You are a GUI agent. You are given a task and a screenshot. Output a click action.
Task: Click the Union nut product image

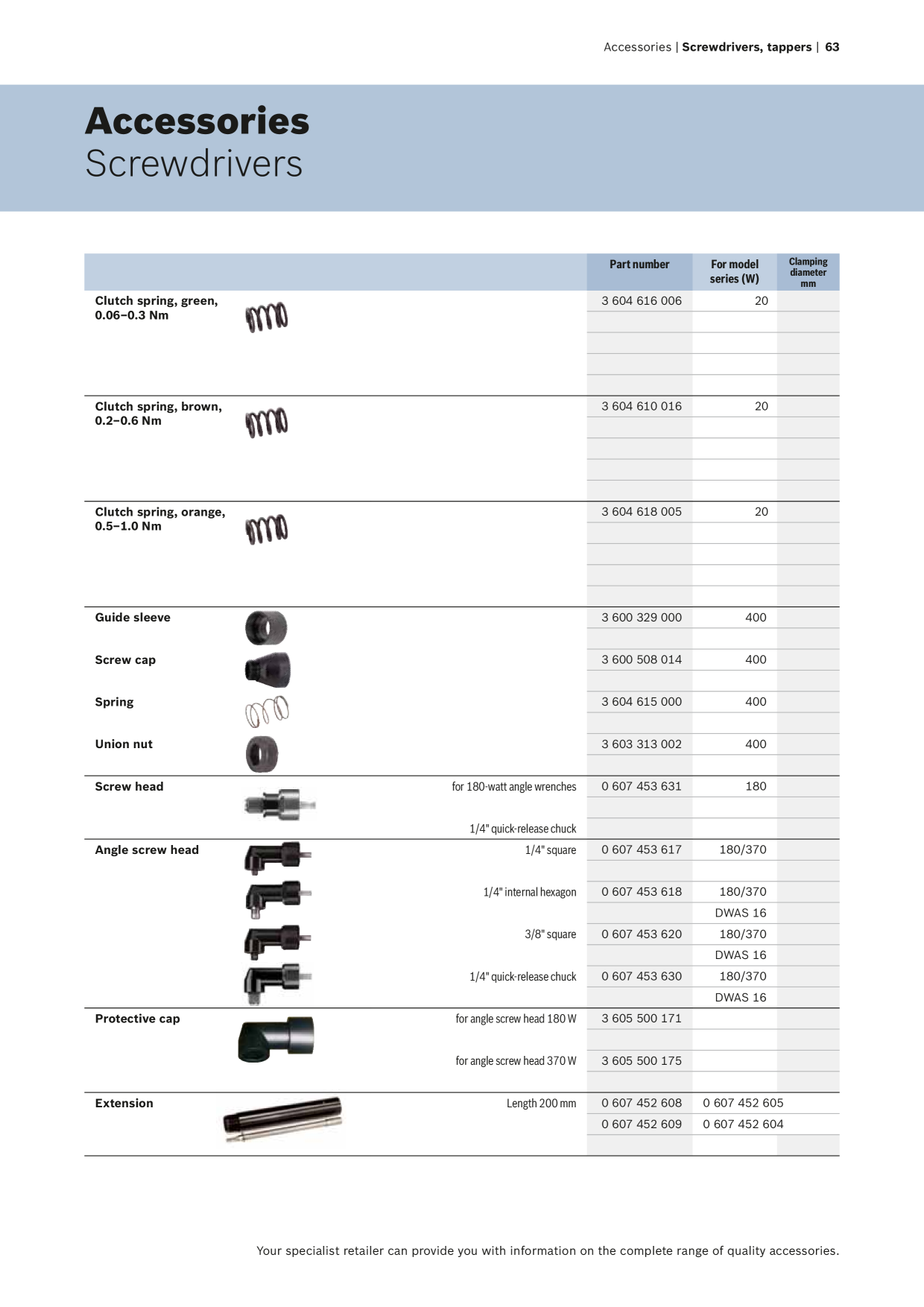pyautogui.click(x=262, y=754)
